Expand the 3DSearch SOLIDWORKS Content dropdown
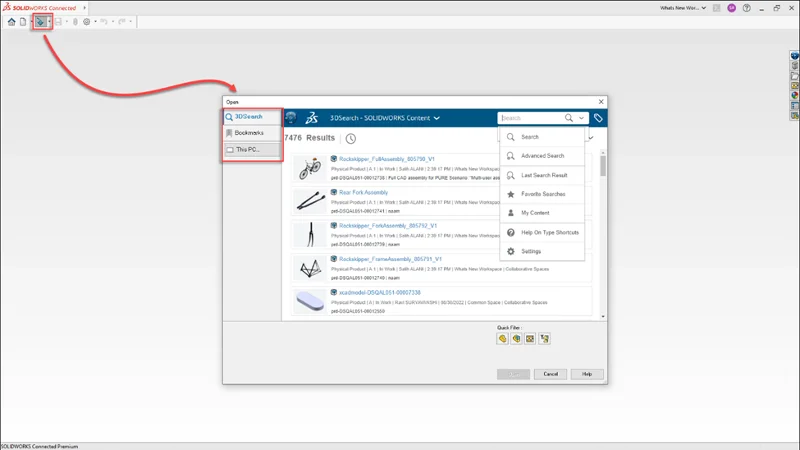Image resolution: width=800 pixels, height=450 pixels. tap(437, 118)
